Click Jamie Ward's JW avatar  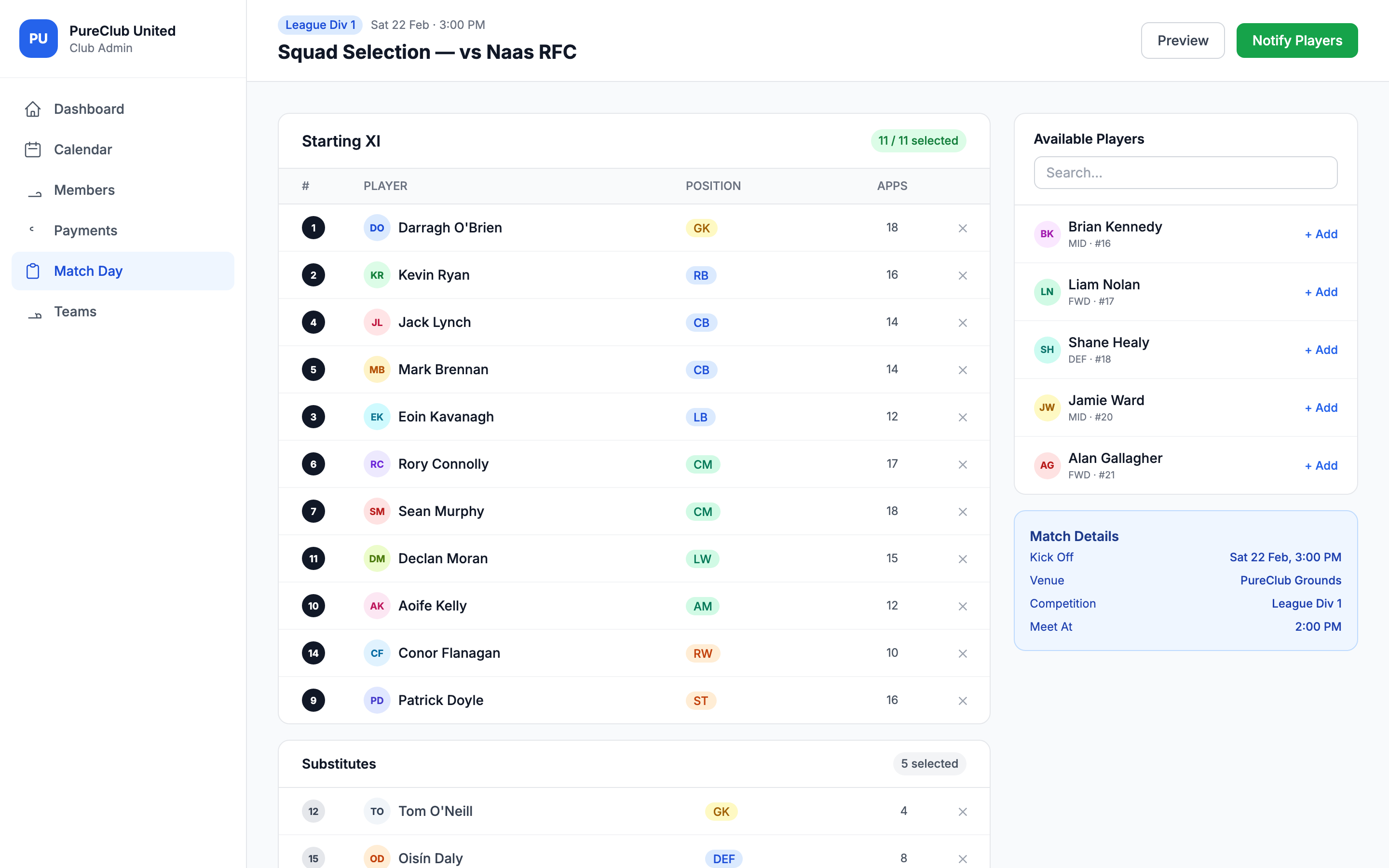tap(1047, 407)
